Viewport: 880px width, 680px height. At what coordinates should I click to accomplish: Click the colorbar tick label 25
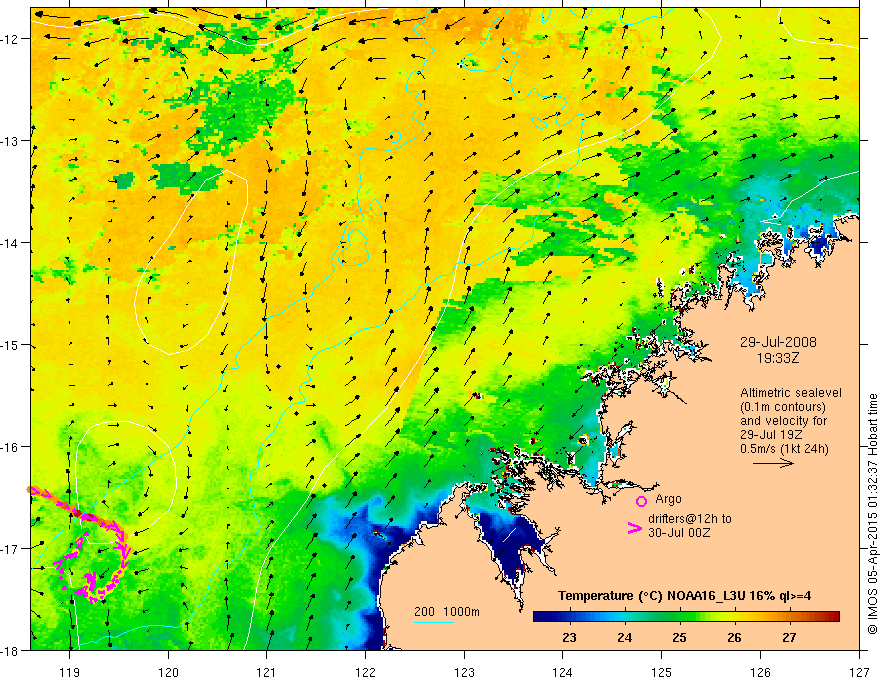pyautogui.click(x=679, y=638)
